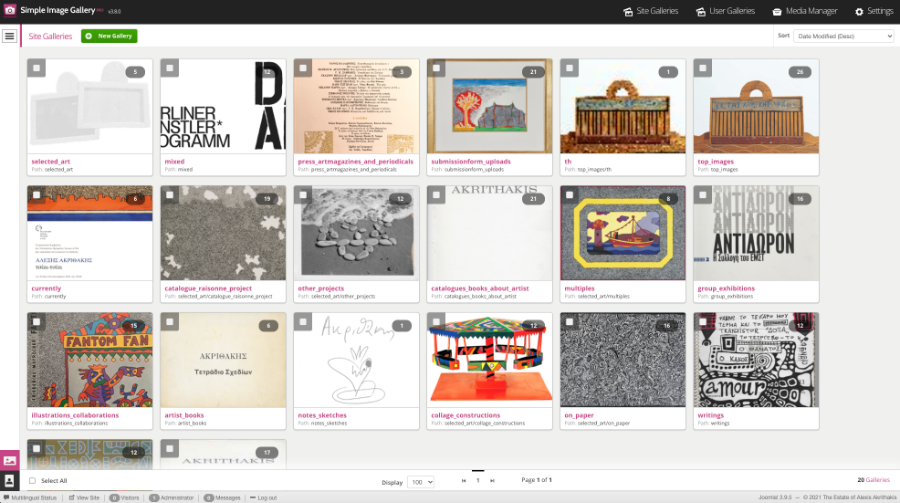Viewport: 900px width, 503px height.
Task: Open Messages from status bar
Action: [x=222, y=498]
